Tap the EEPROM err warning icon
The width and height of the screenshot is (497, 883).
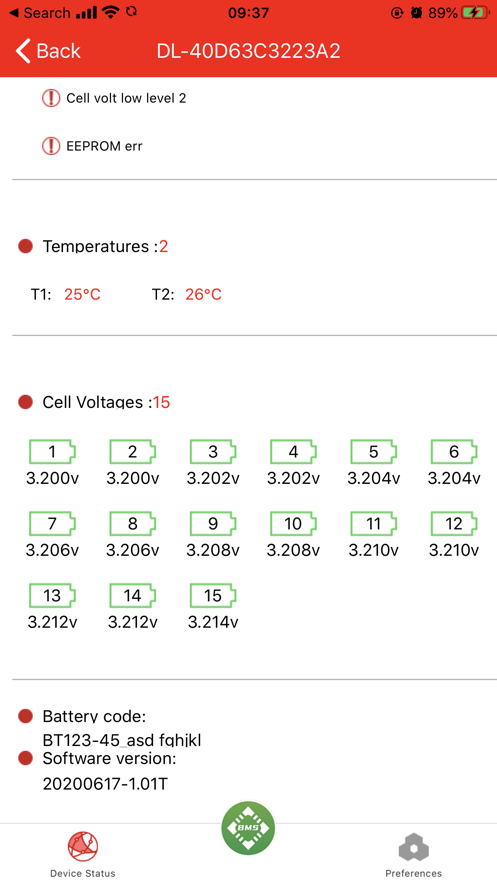51,146
